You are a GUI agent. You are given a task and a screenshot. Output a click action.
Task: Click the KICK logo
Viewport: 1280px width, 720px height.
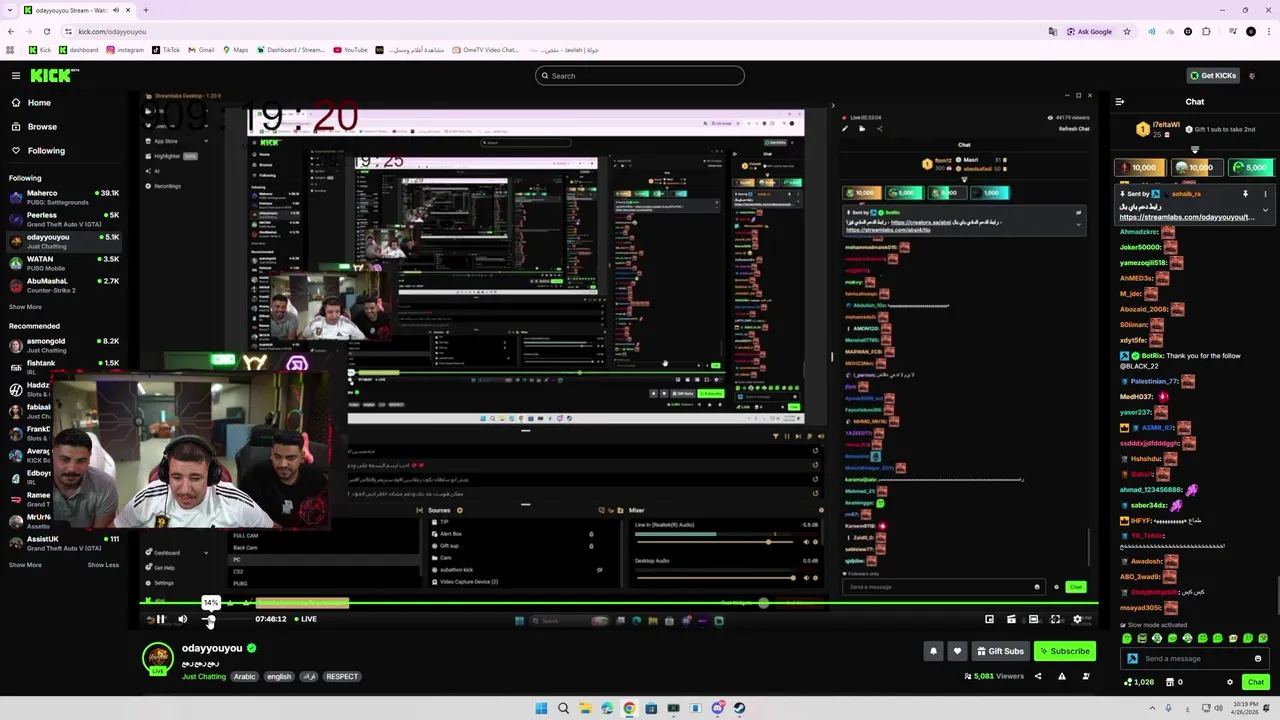coord(52,76)
